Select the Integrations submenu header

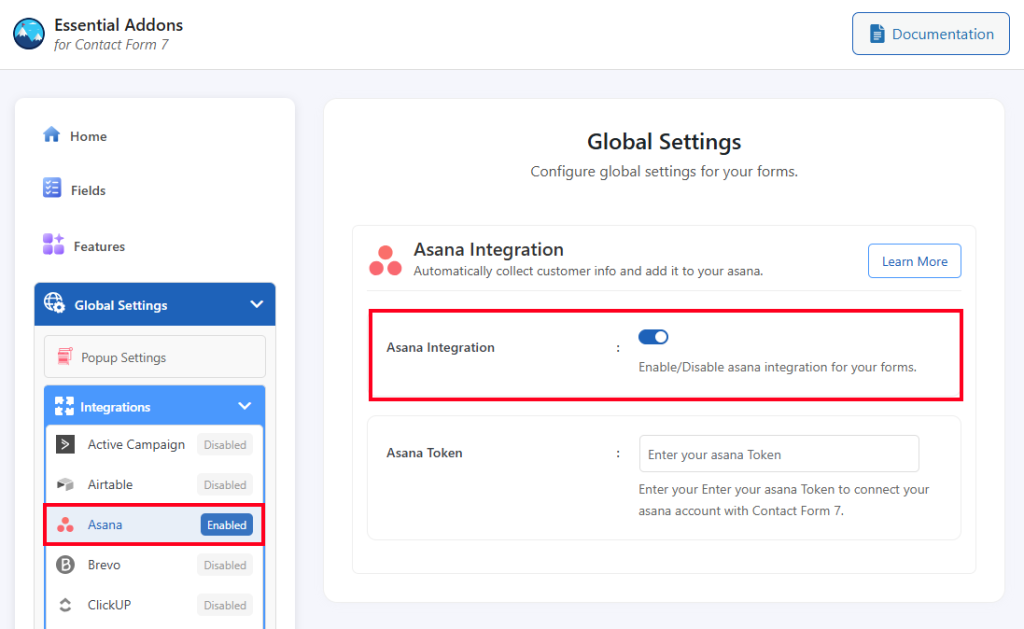point(155,406)
